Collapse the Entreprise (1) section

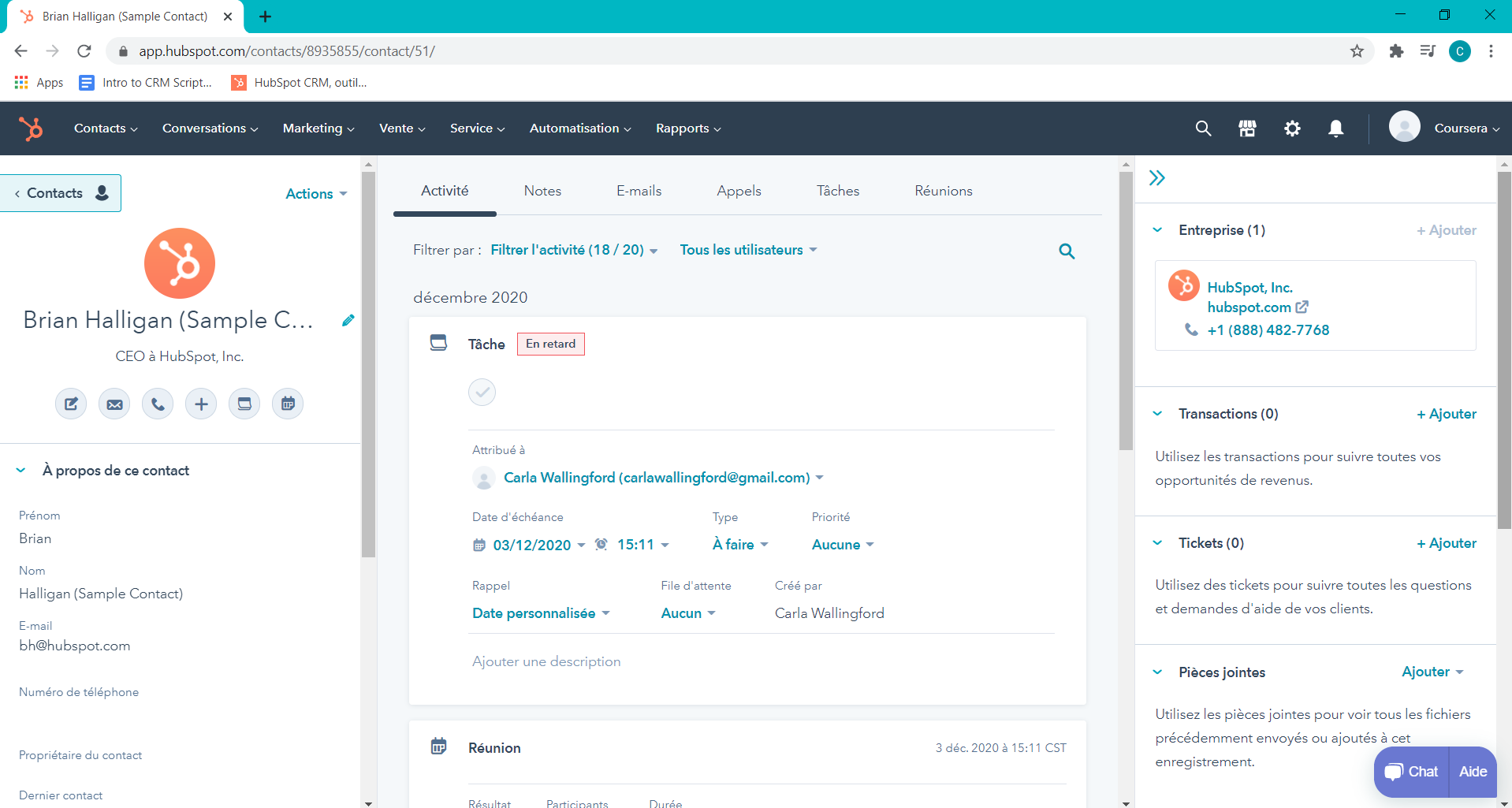click(1157, 230)
